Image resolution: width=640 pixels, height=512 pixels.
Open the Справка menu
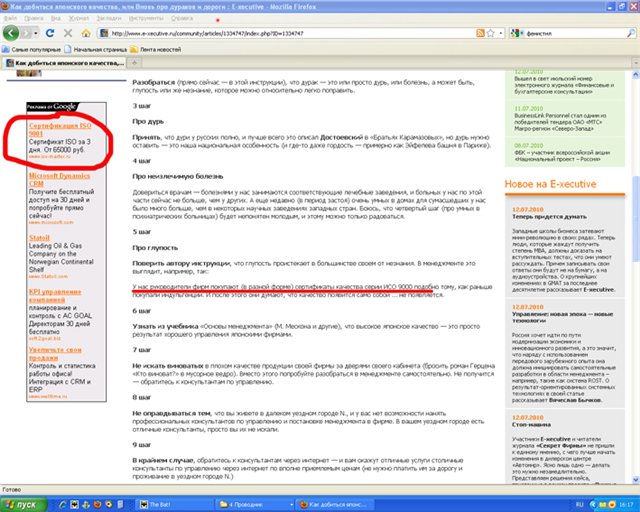[x=182, y=18]
